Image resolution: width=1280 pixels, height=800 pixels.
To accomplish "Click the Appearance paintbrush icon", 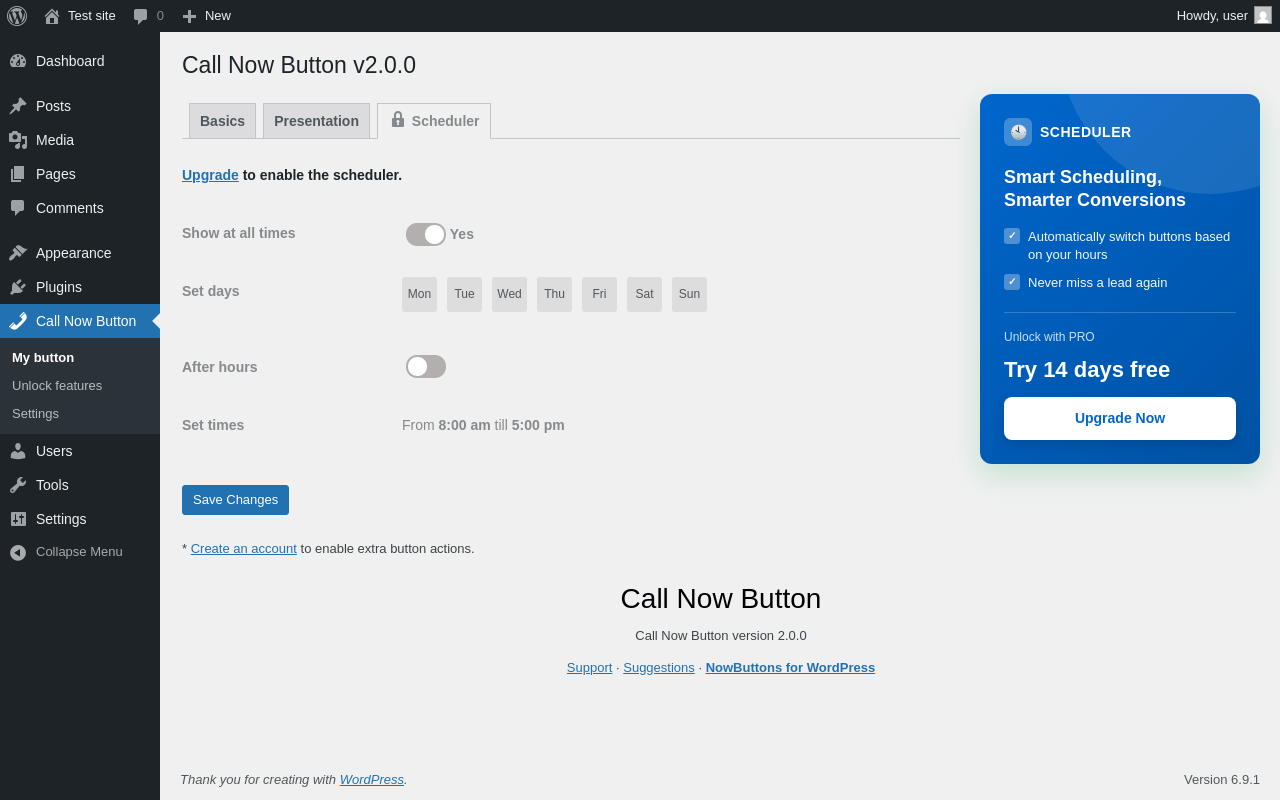I will (x=18, y=253).
